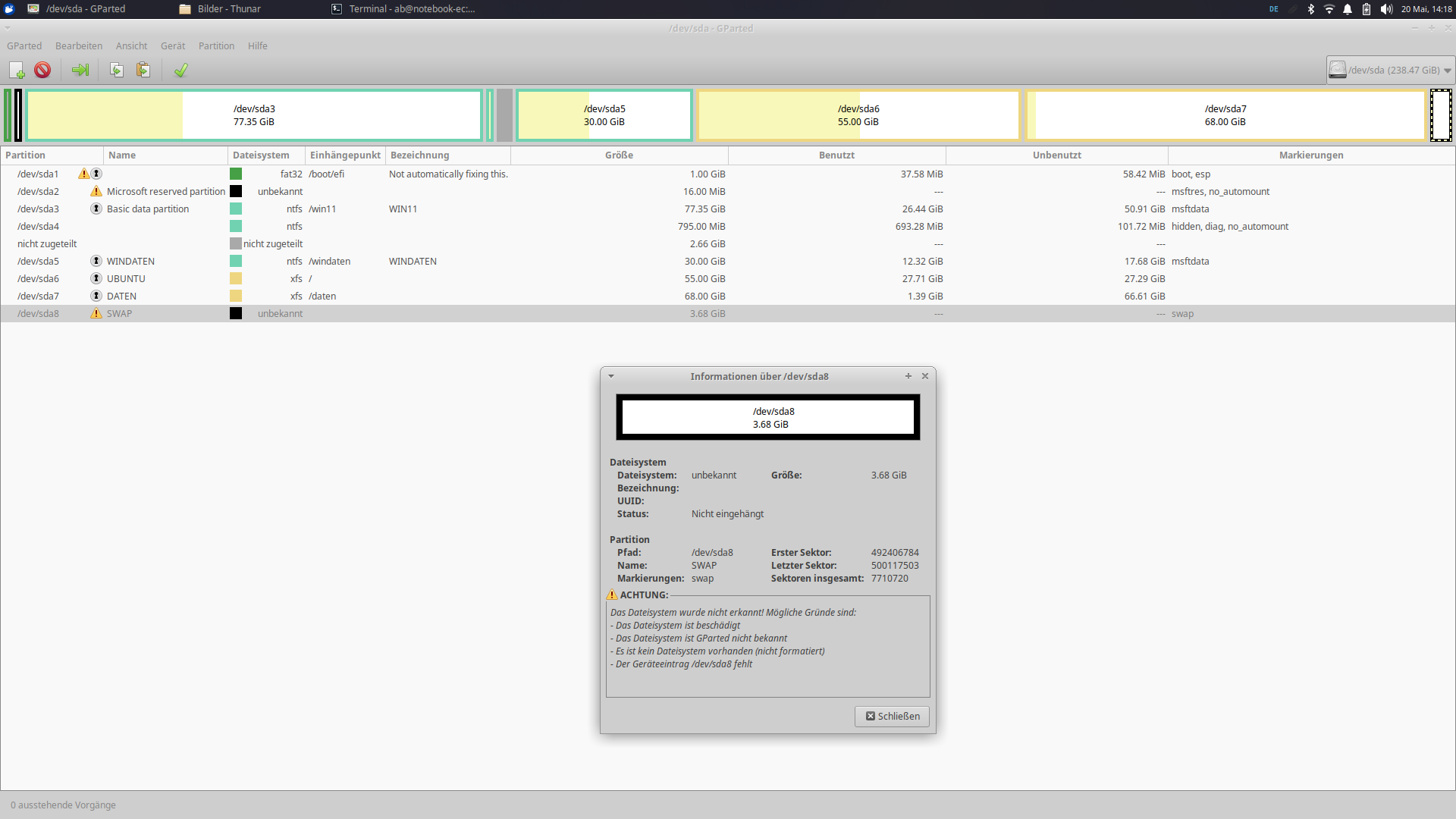Click ACHTUNG warning icon in dialog

click(612, 595)
